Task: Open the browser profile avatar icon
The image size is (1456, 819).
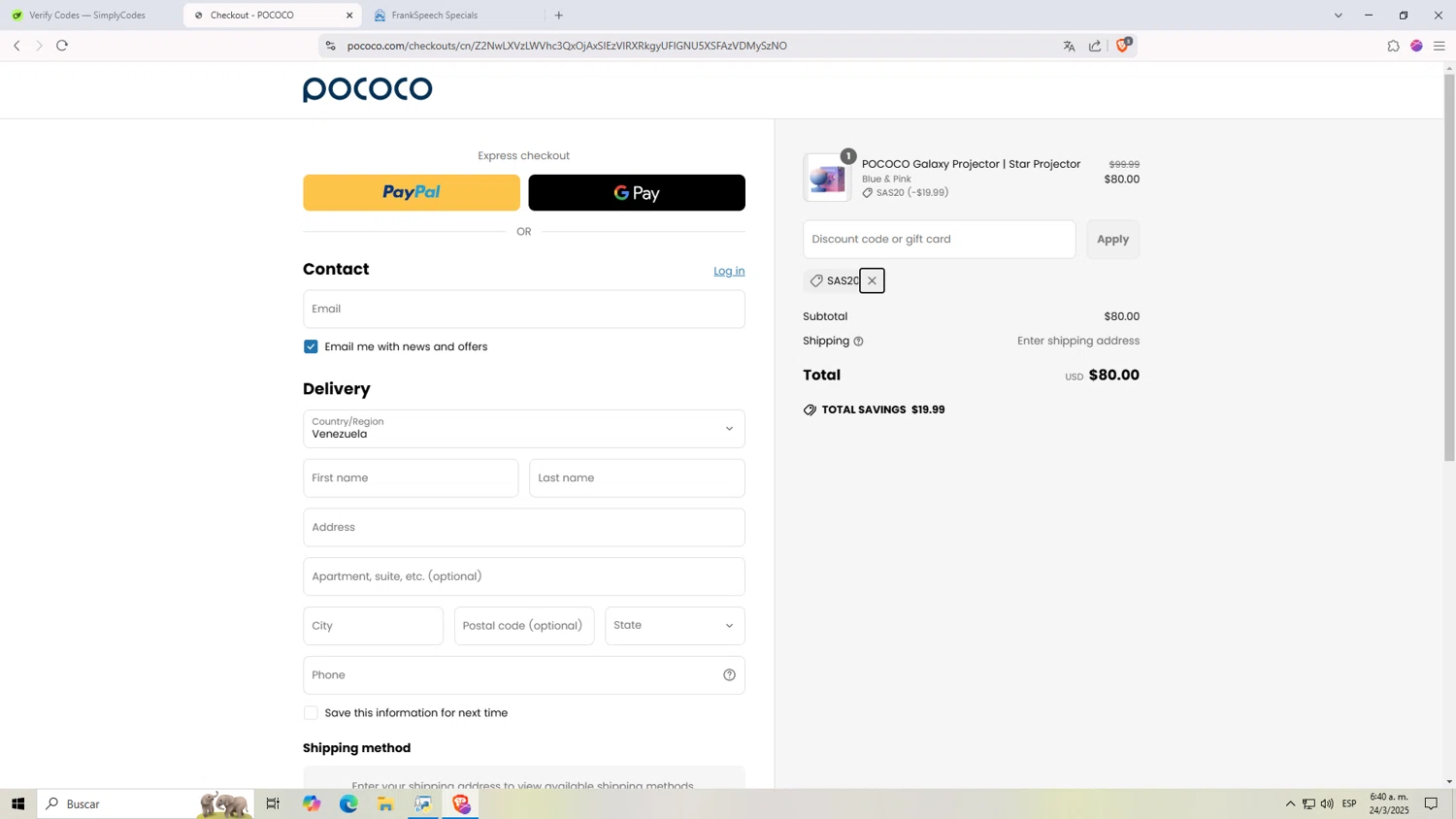Action: point(1416,46)
